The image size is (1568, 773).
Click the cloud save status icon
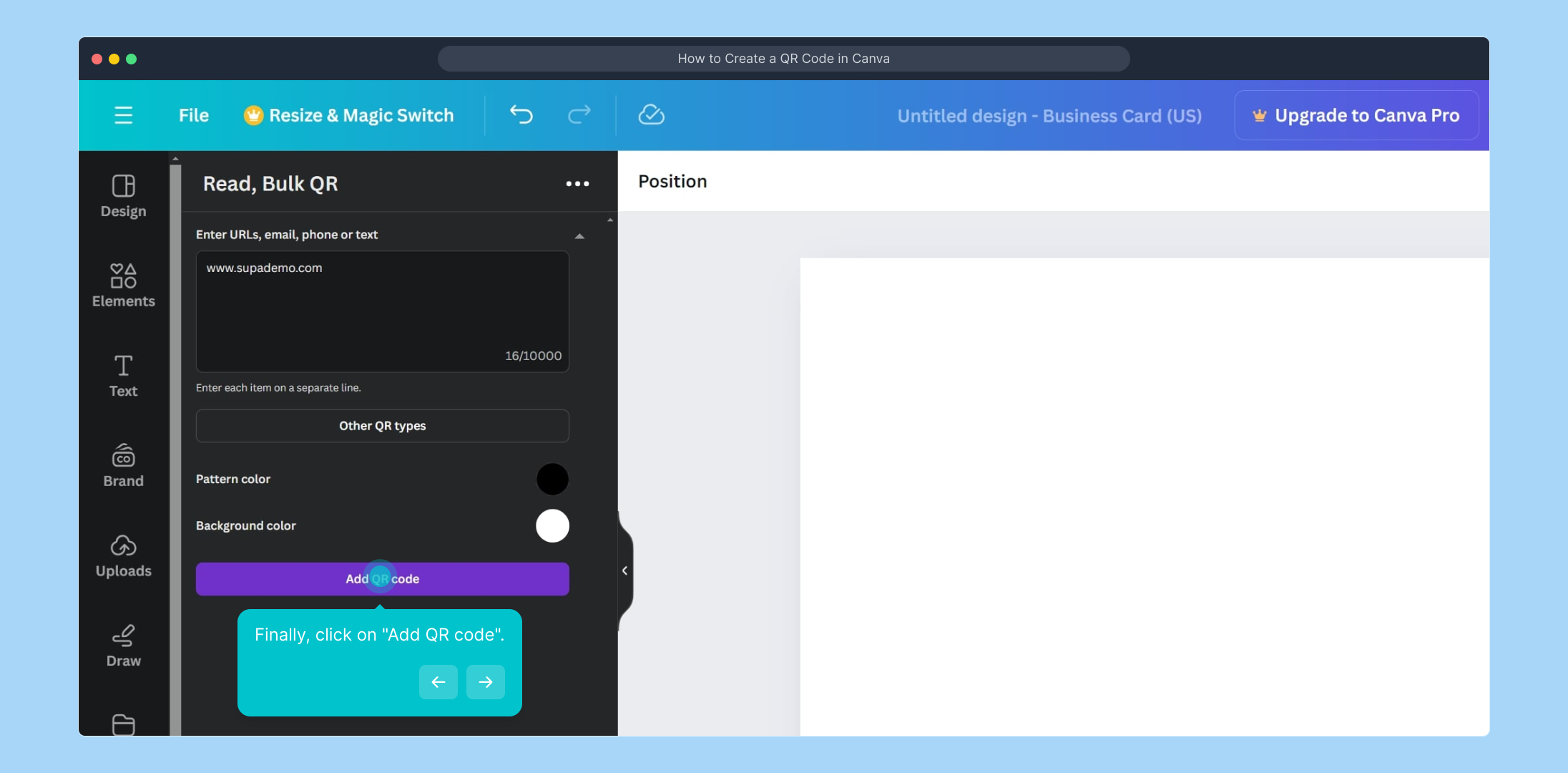(650, 115)
